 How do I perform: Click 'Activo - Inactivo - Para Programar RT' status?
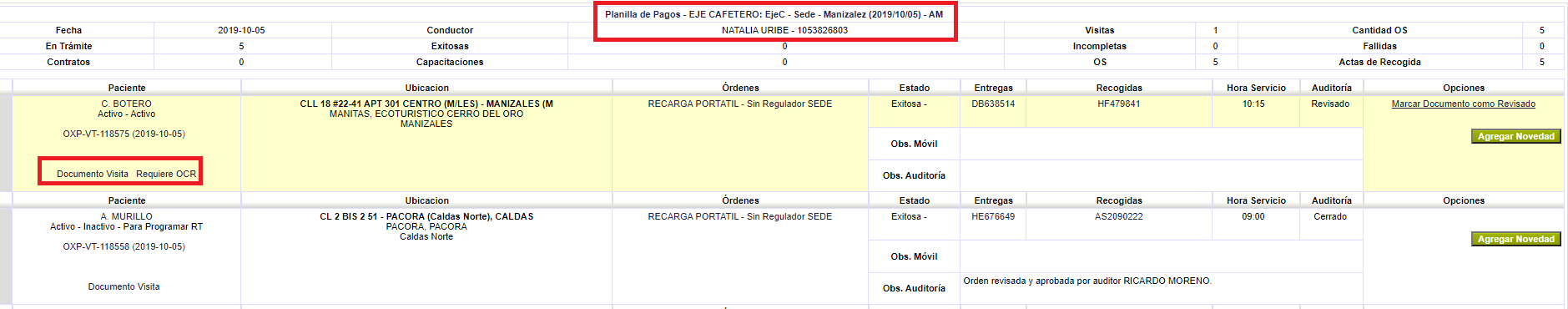click(x=127, y=226)
